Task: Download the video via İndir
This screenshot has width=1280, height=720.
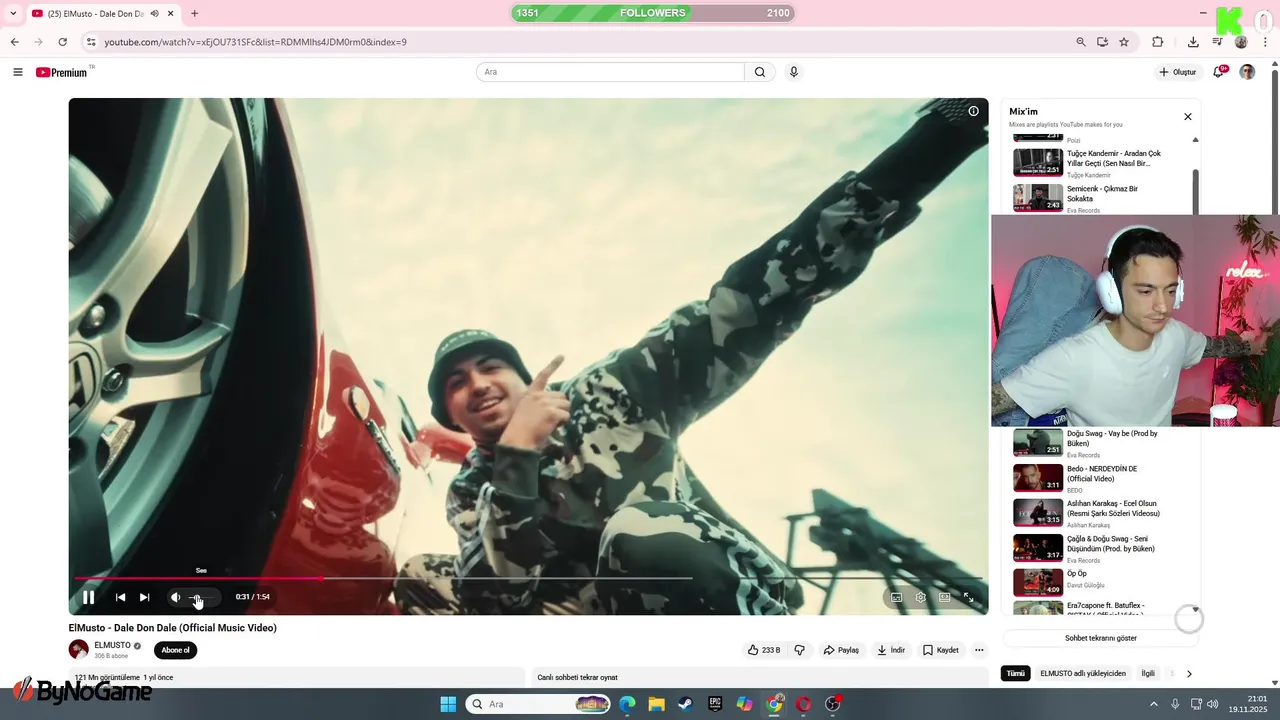Action: coord(891,650)
